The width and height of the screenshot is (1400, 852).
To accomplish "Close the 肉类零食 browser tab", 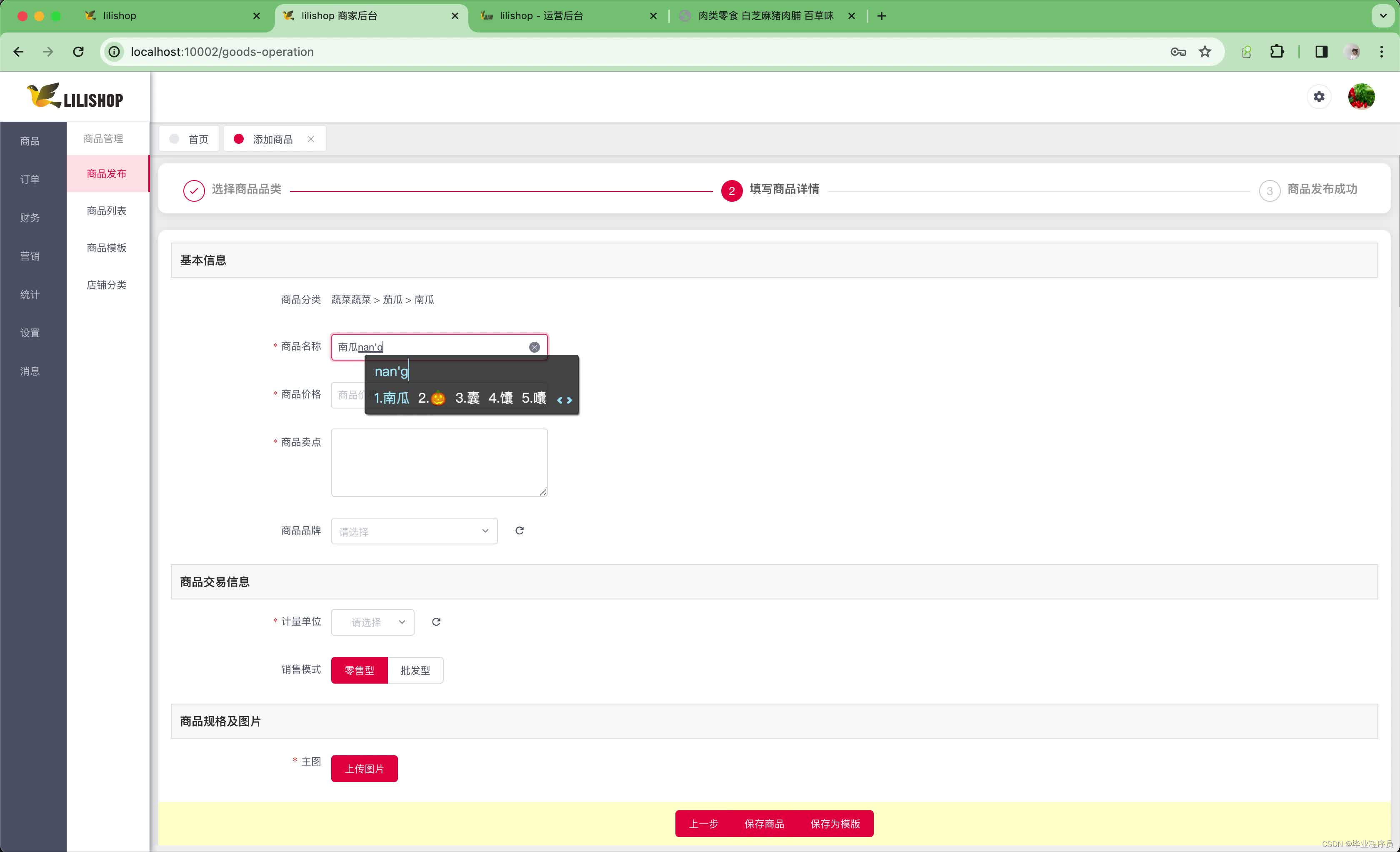I will [852, 16].
